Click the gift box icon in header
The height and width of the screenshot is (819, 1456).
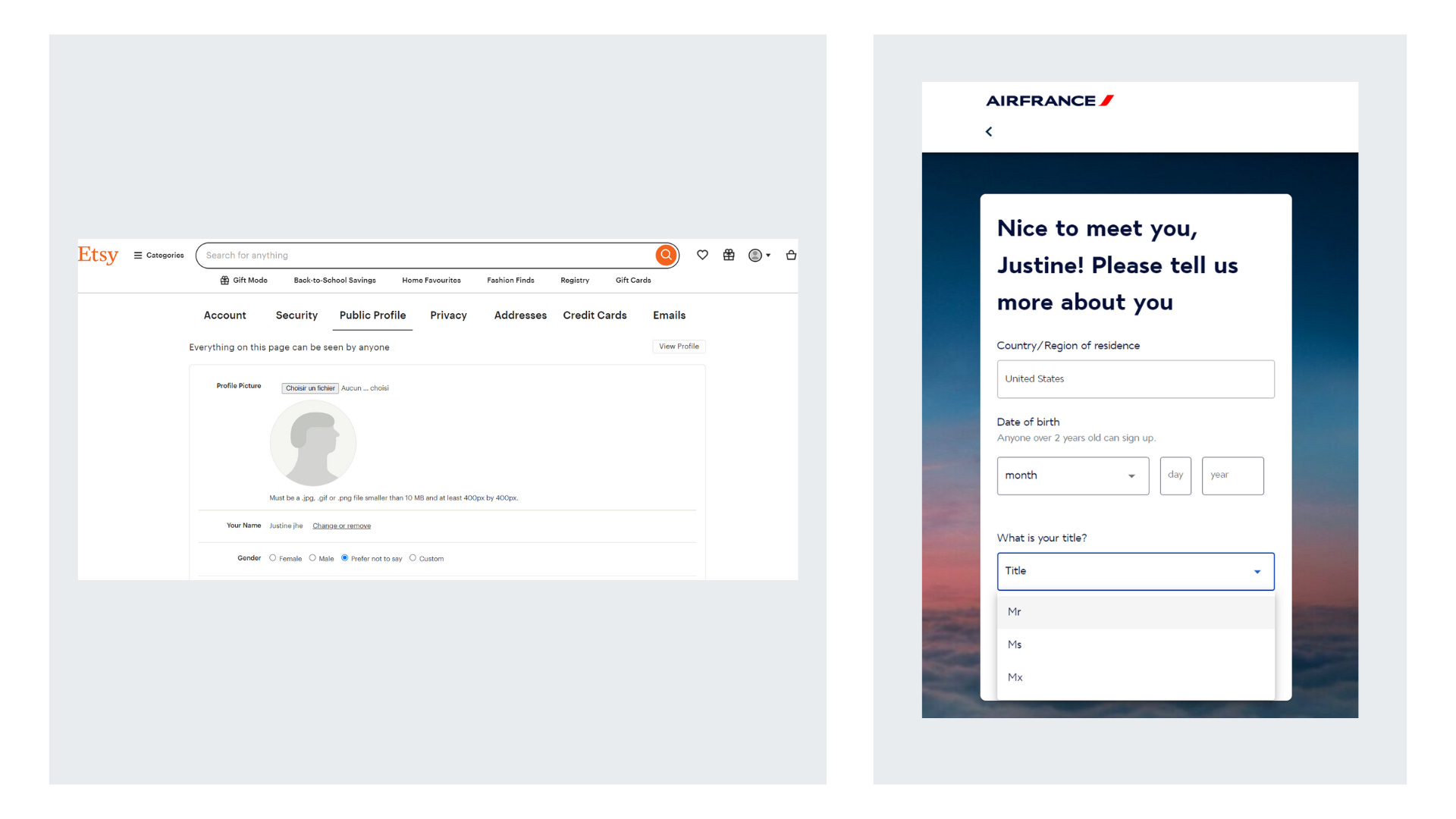coord(729,255)
